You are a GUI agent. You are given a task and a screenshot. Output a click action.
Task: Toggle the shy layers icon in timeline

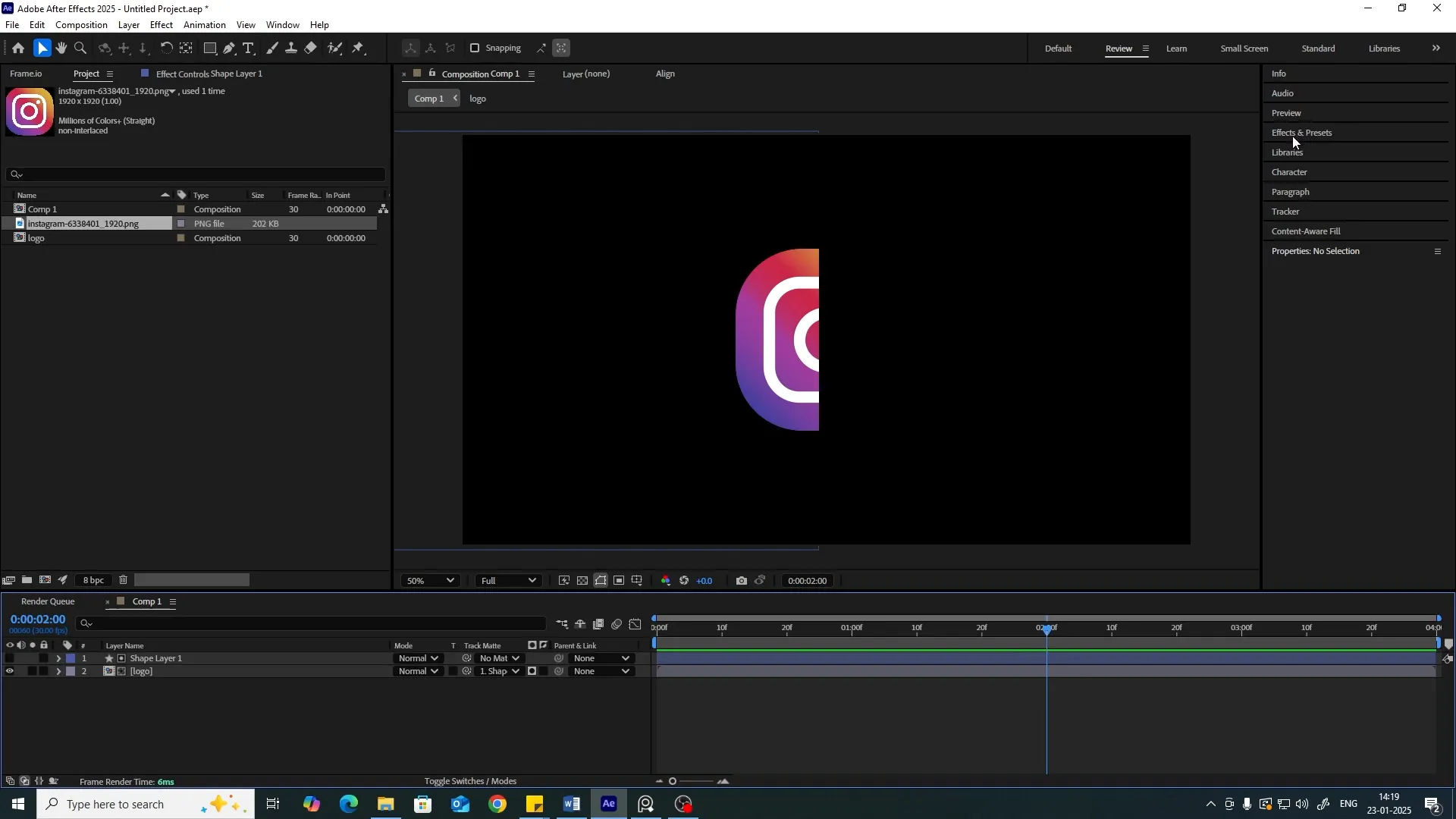580,624
